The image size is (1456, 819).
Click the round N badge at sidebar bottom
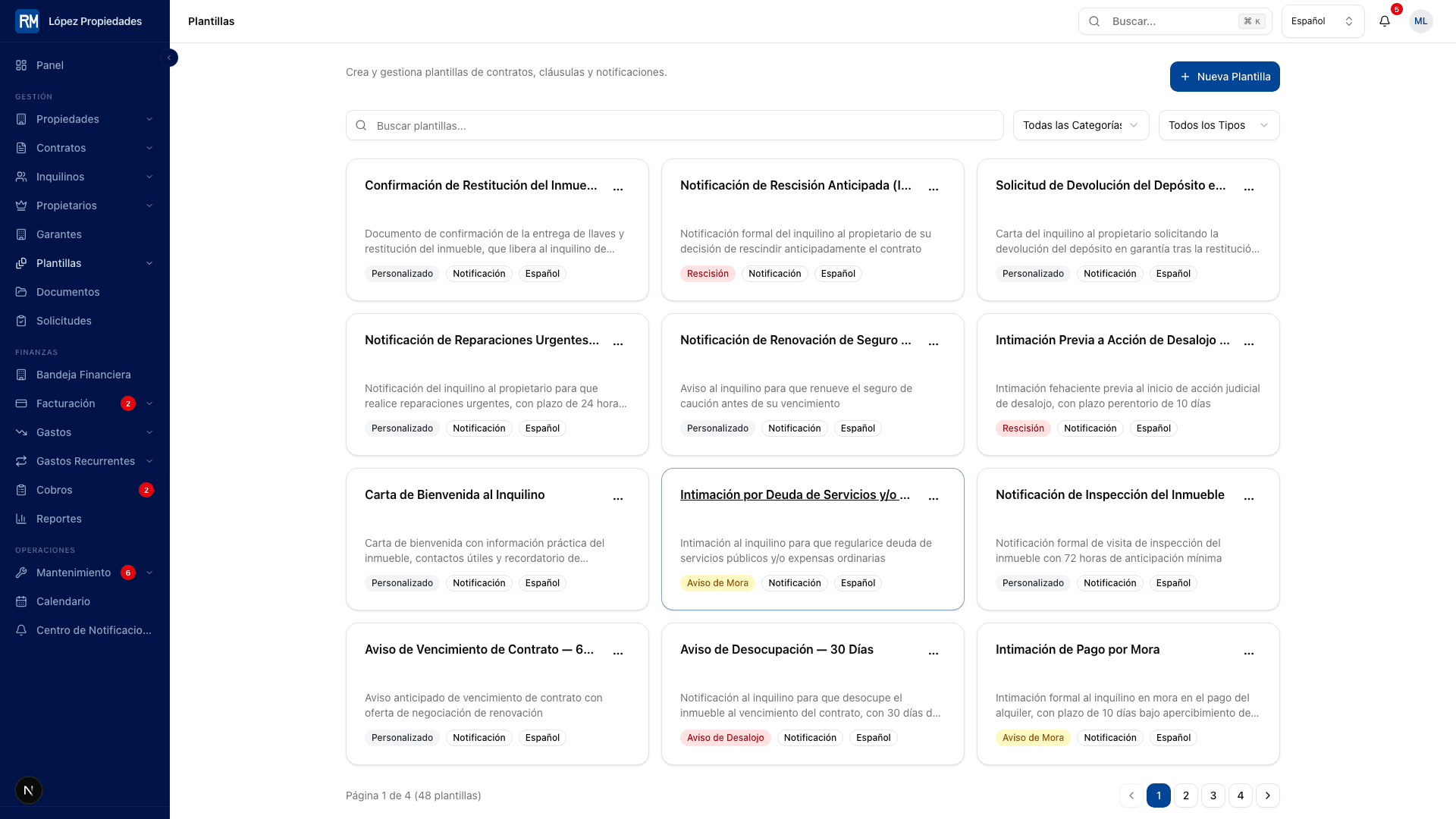coord(29,790)
